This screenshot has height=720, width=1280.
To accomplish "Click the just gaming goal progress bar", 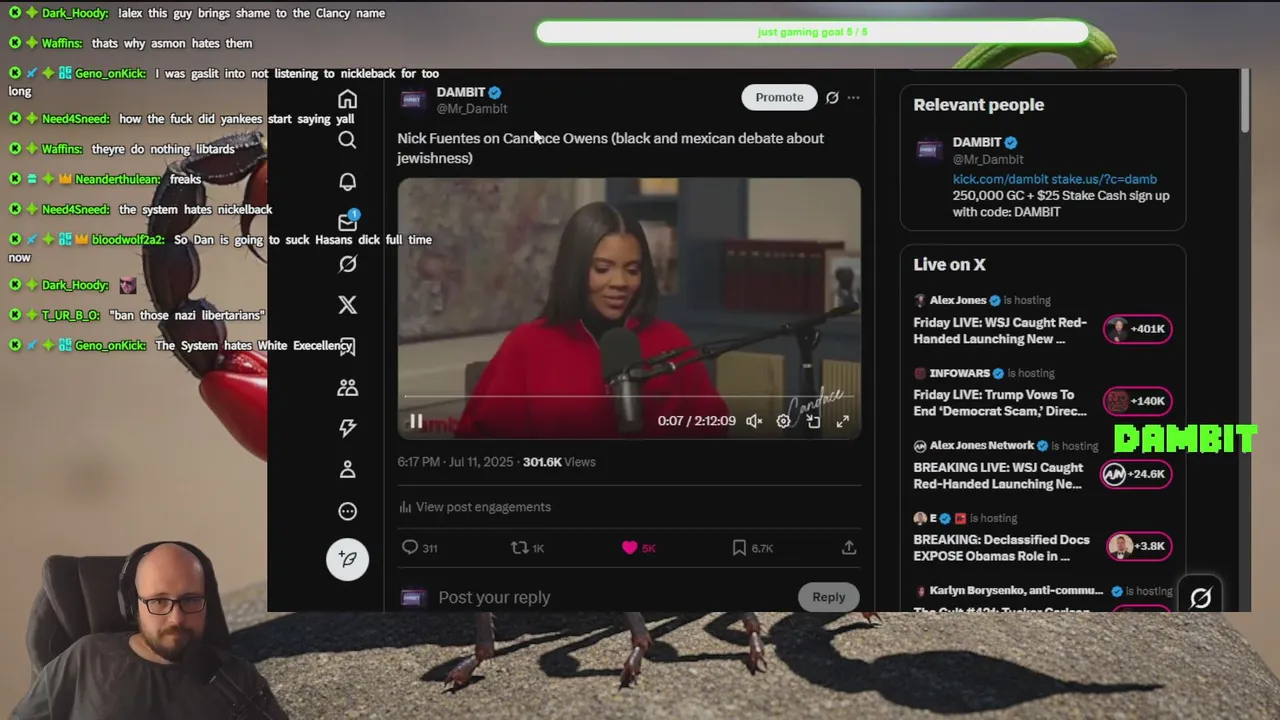I will point(812,32).
